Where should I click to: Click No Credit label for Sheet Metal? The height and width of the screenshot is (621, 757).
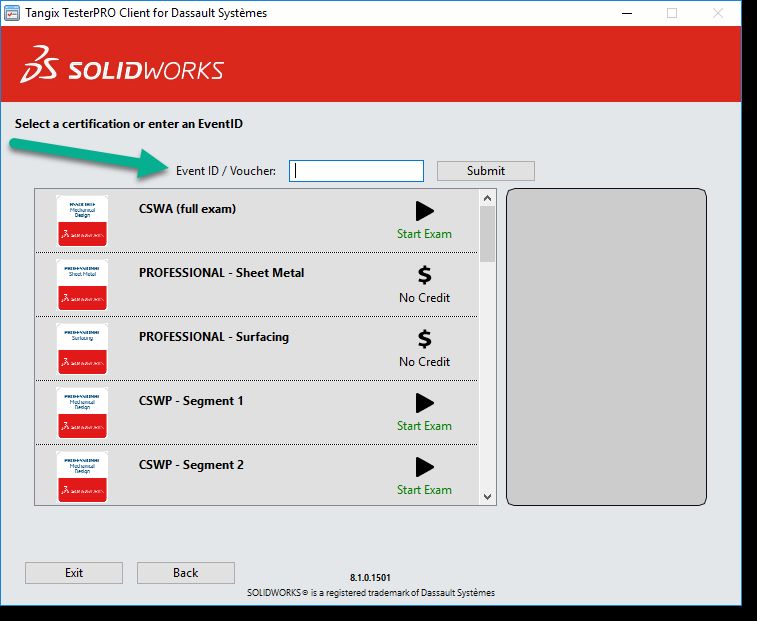pyautogui.click(x=424, y=298)
